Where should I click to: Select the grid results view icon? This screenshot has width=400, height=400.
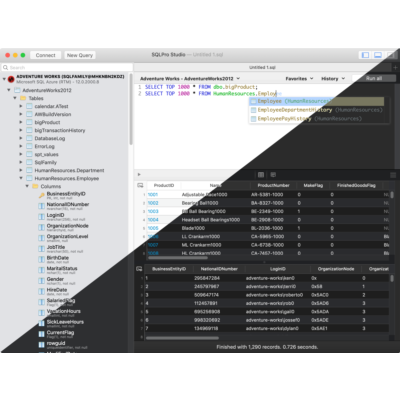pyautogui.click(x=261, y=175)
